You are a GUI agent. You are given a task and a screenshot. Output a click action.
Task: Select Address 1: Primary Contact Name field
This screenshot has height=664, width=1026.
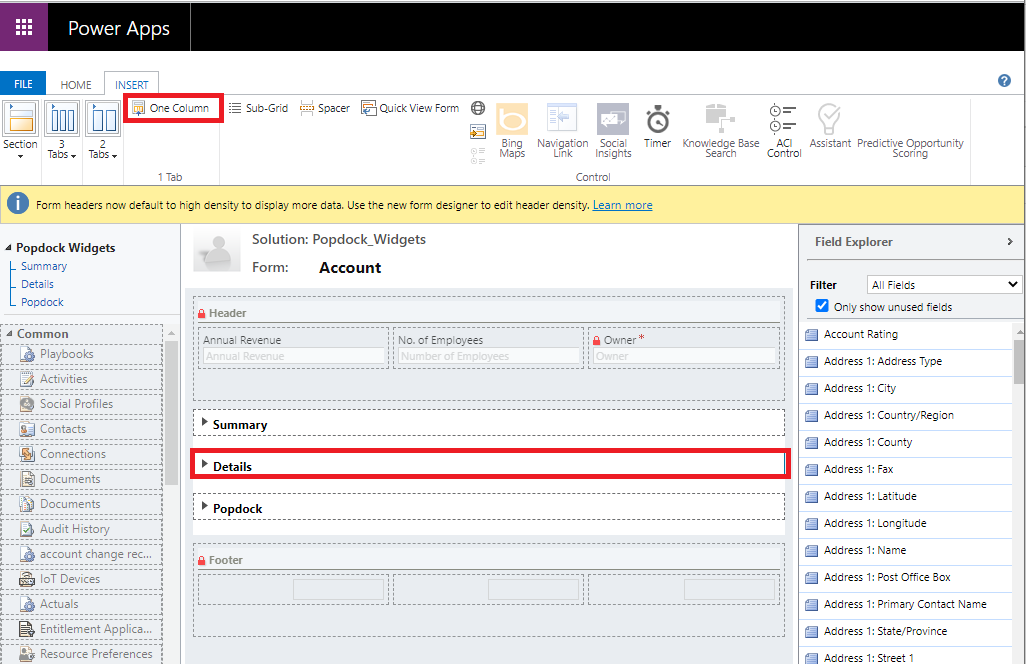pos(908,604)
